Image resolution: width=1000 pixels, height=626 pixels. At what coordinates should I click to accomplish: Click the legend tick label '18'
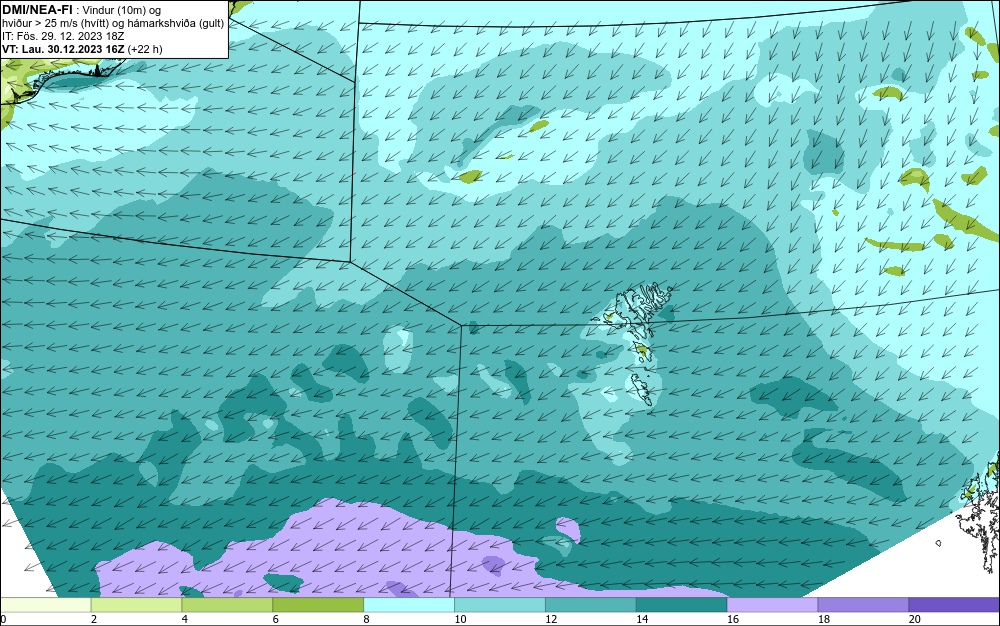point(823,619)
